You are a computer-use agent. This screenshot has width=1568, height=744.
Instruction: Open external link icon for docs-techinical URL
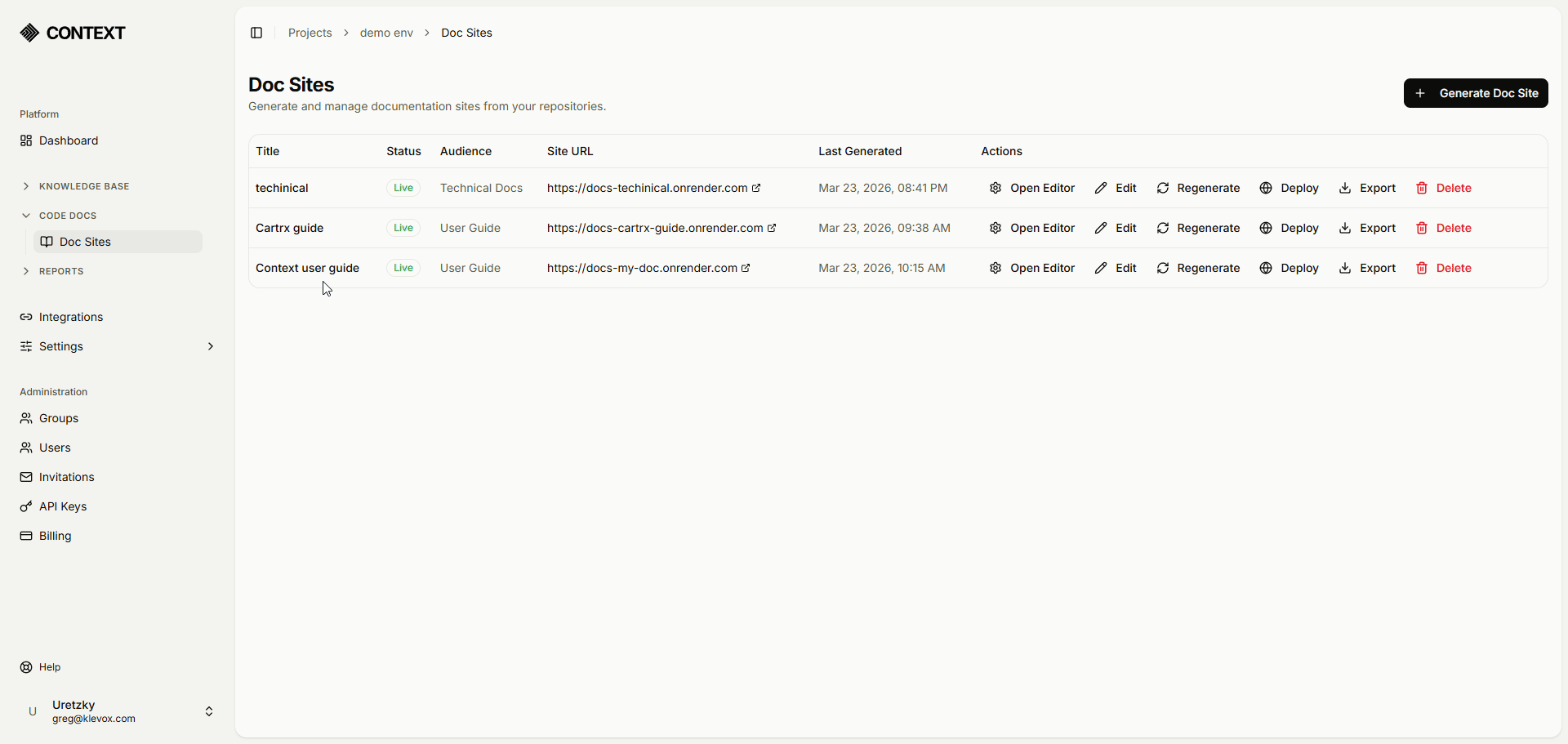tap(756, 188)
